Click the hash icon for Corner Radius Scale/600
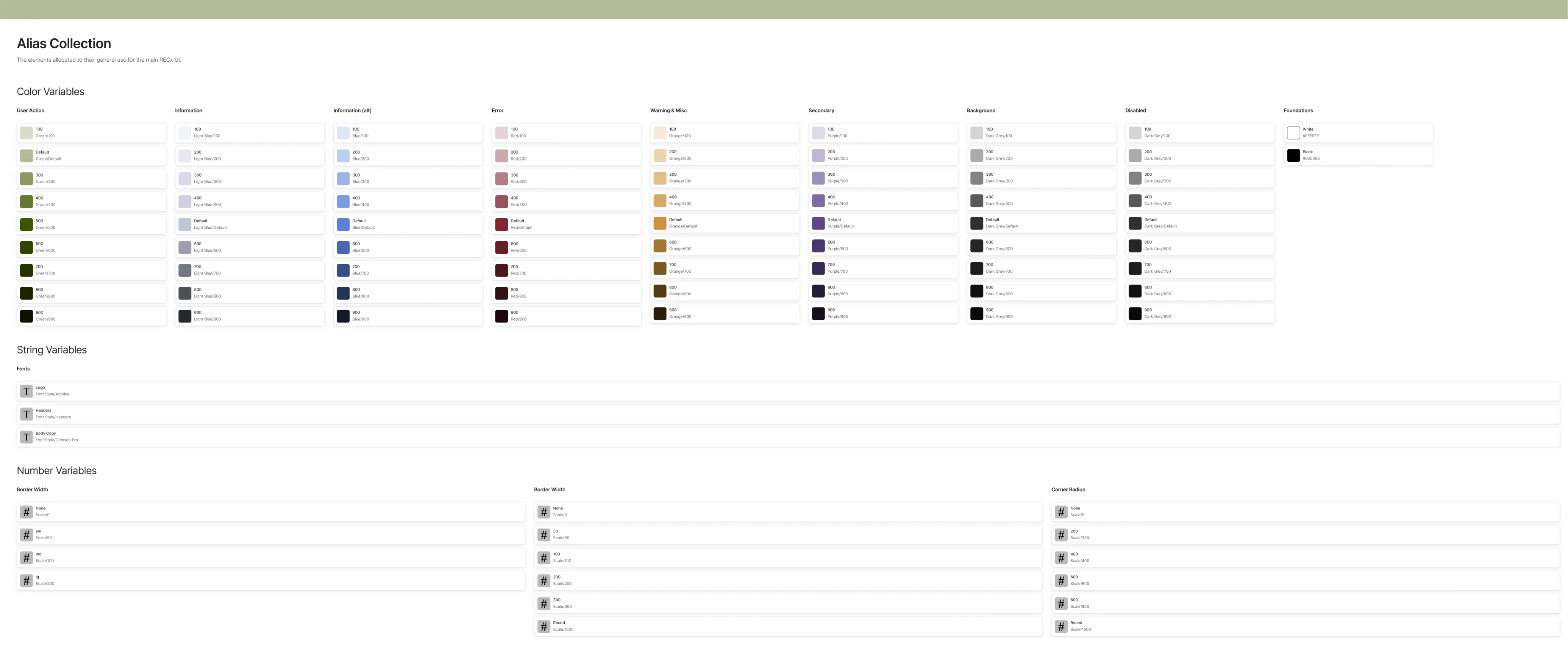1568x658 pixels. [x=1061, y=581]
